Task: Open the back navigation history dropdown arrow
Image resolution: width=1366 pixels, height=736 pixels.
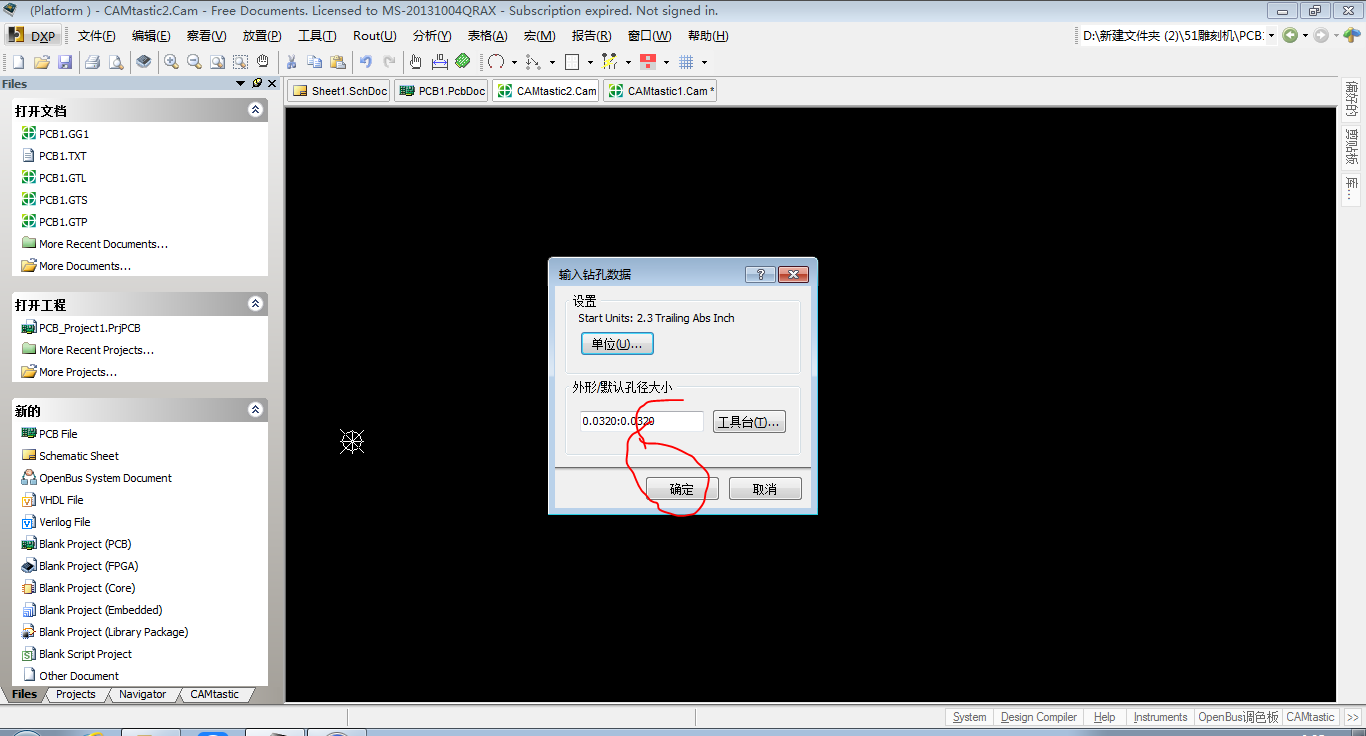Action: (x=1305, y=36)
